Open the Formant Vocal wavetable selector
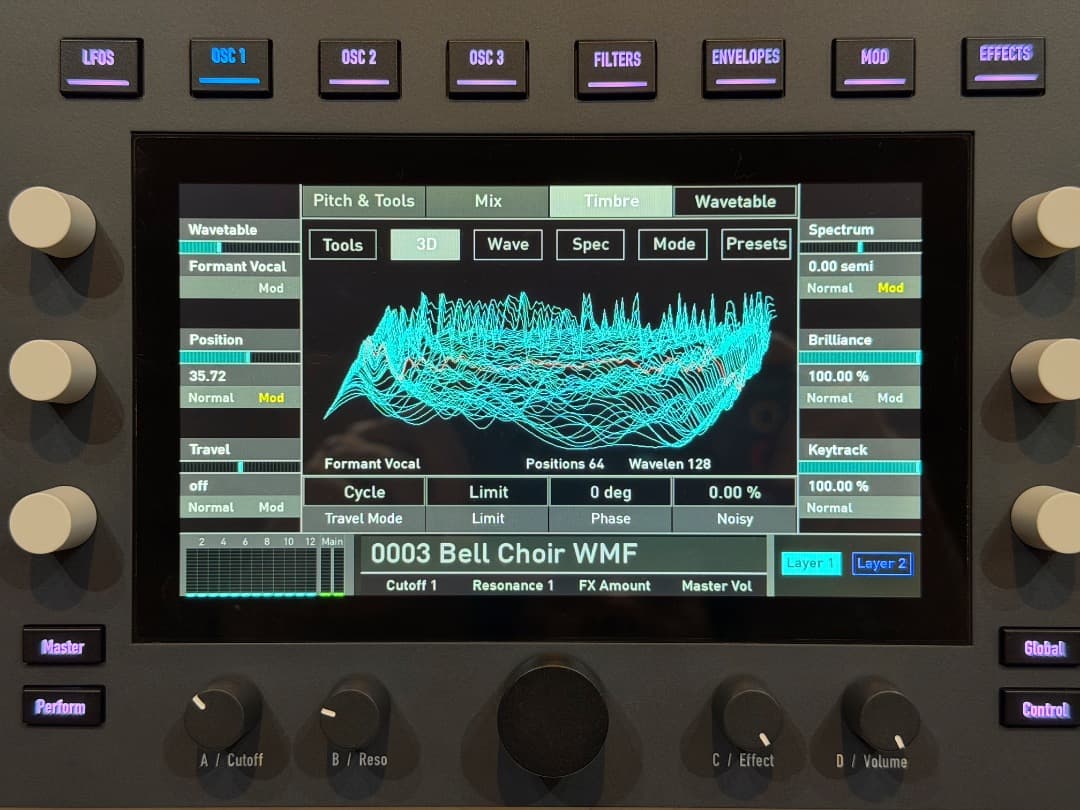1080x810 pixels. click(238, 267)
